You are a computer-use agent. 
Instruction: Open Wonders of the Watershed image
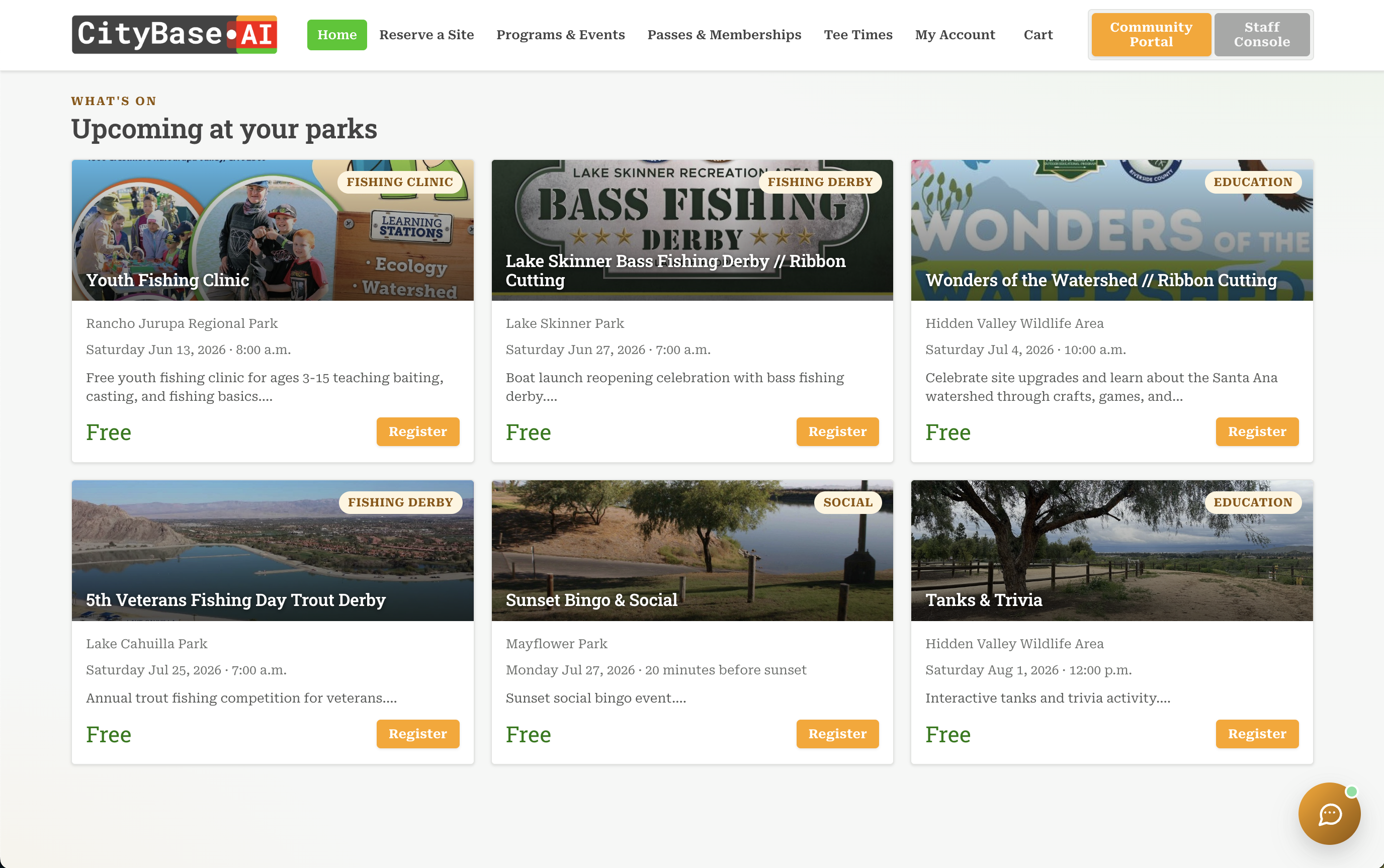[x=1112, y=230]
